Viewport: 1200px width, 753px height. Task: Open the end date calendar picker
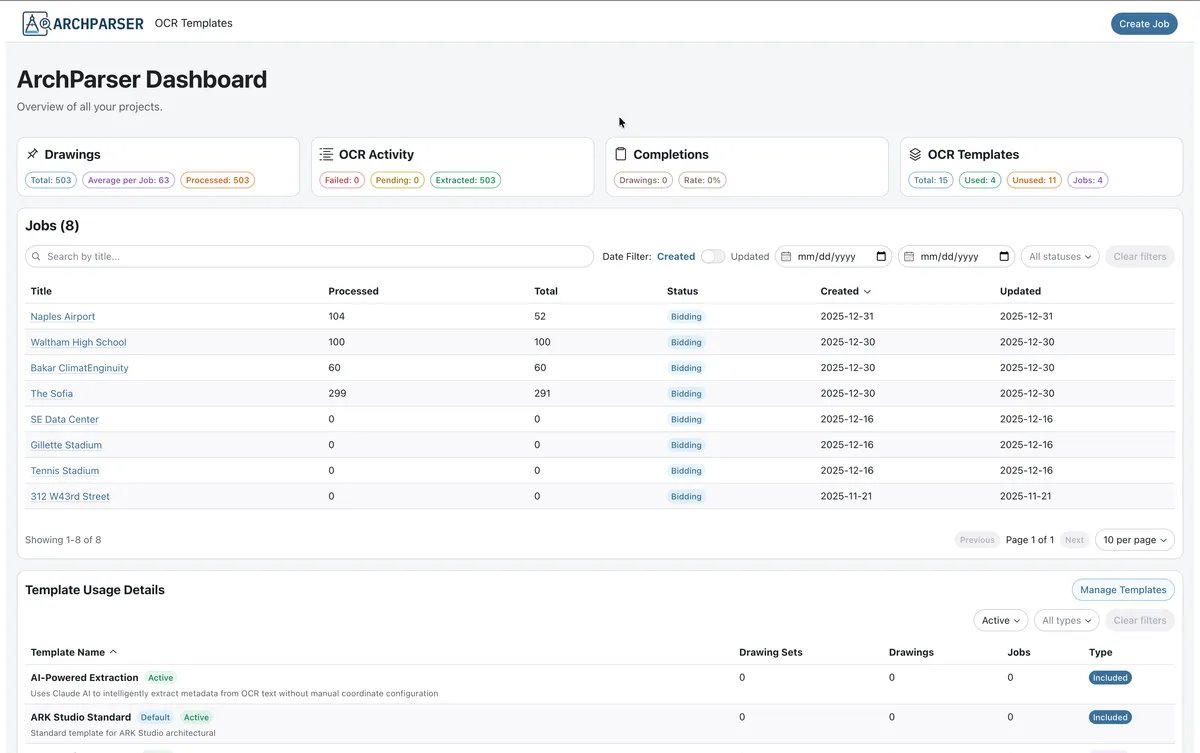[x=1003, y=256]
